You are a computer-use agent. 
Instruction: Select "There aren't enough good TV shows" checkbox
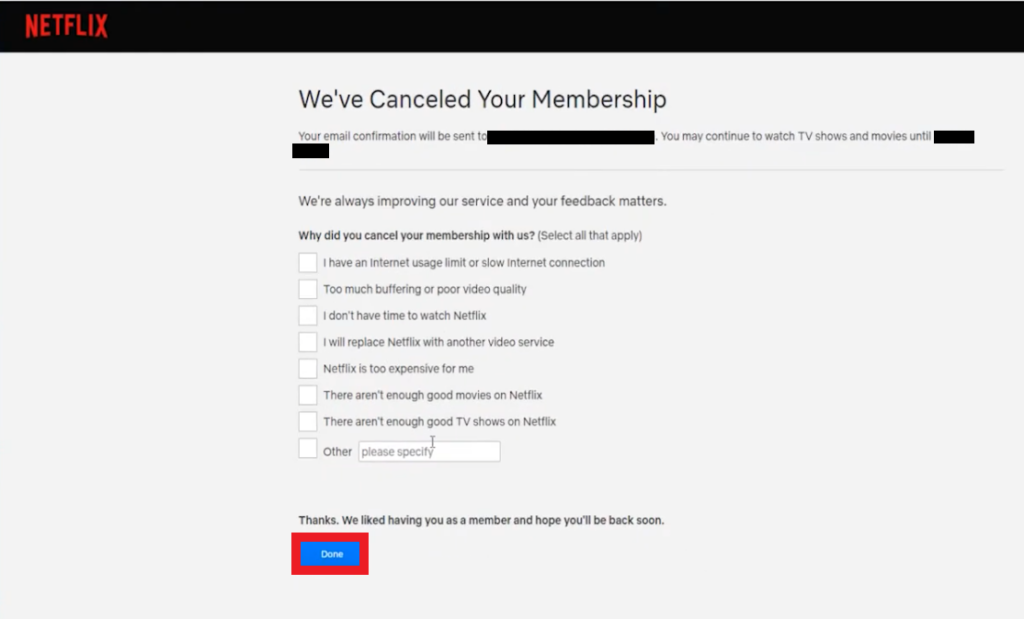pos(308,421)
